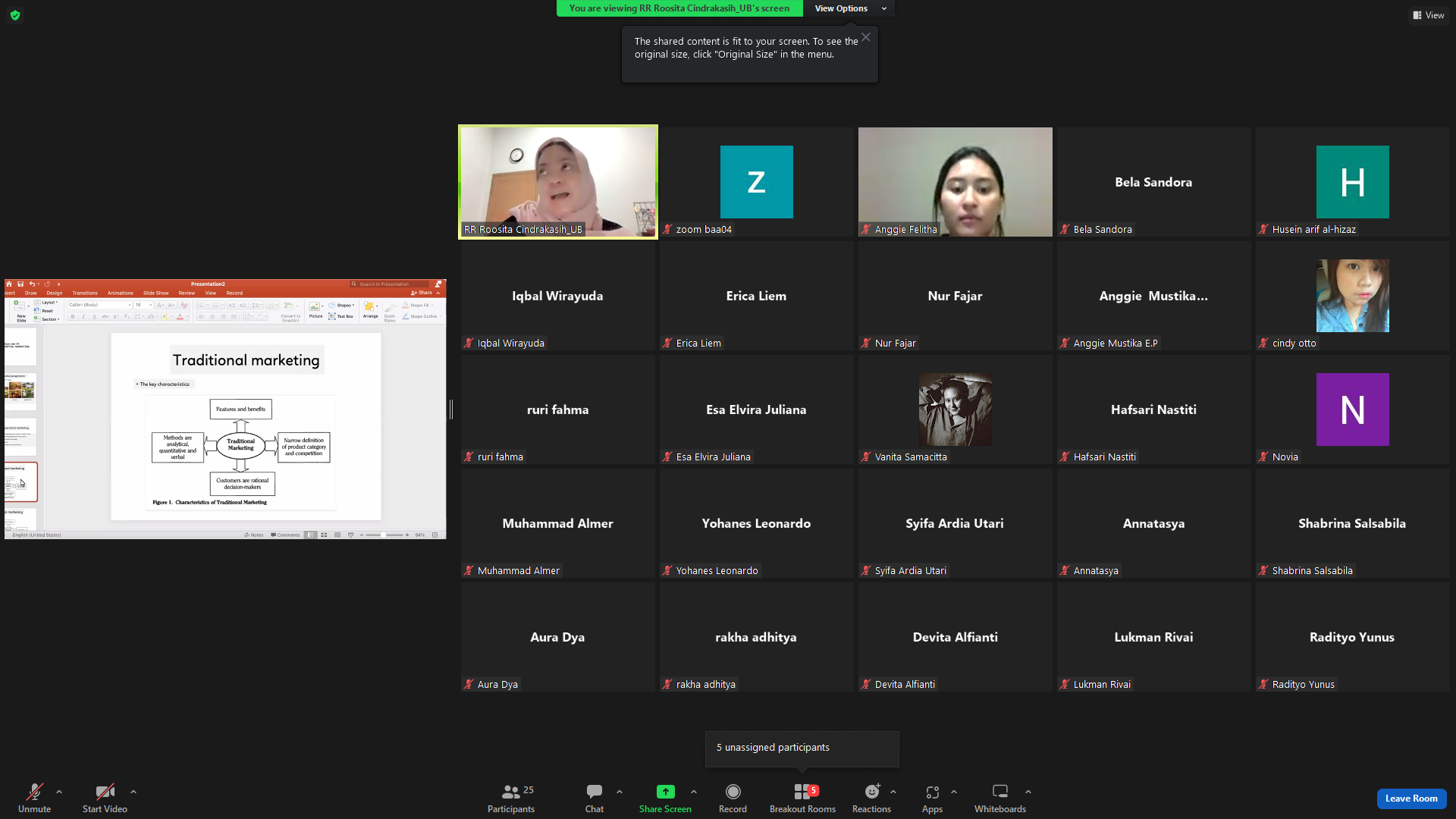Viewport: 1456px width, 819px height.
Task: Expand video options arrow next to Start Video
Action: tap(133, 792)
